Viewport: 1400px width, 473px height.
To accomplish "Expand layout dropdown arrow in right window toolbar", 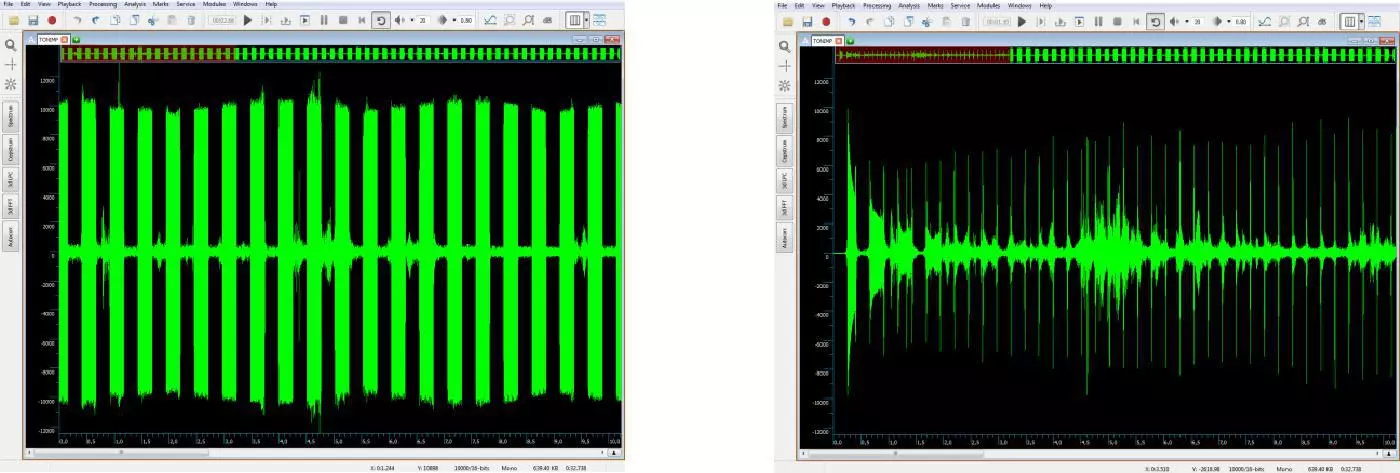I will click(x=1361, y=21).
